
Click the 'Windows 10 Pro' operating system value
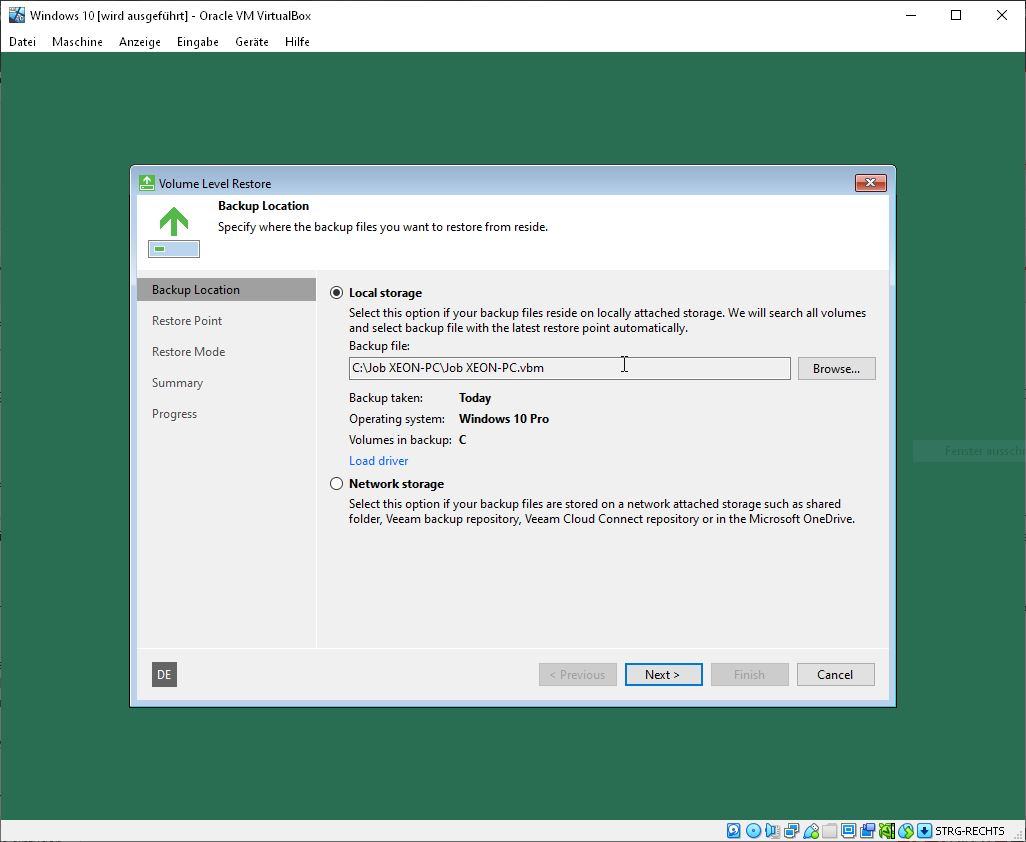[x=504, y=419]
